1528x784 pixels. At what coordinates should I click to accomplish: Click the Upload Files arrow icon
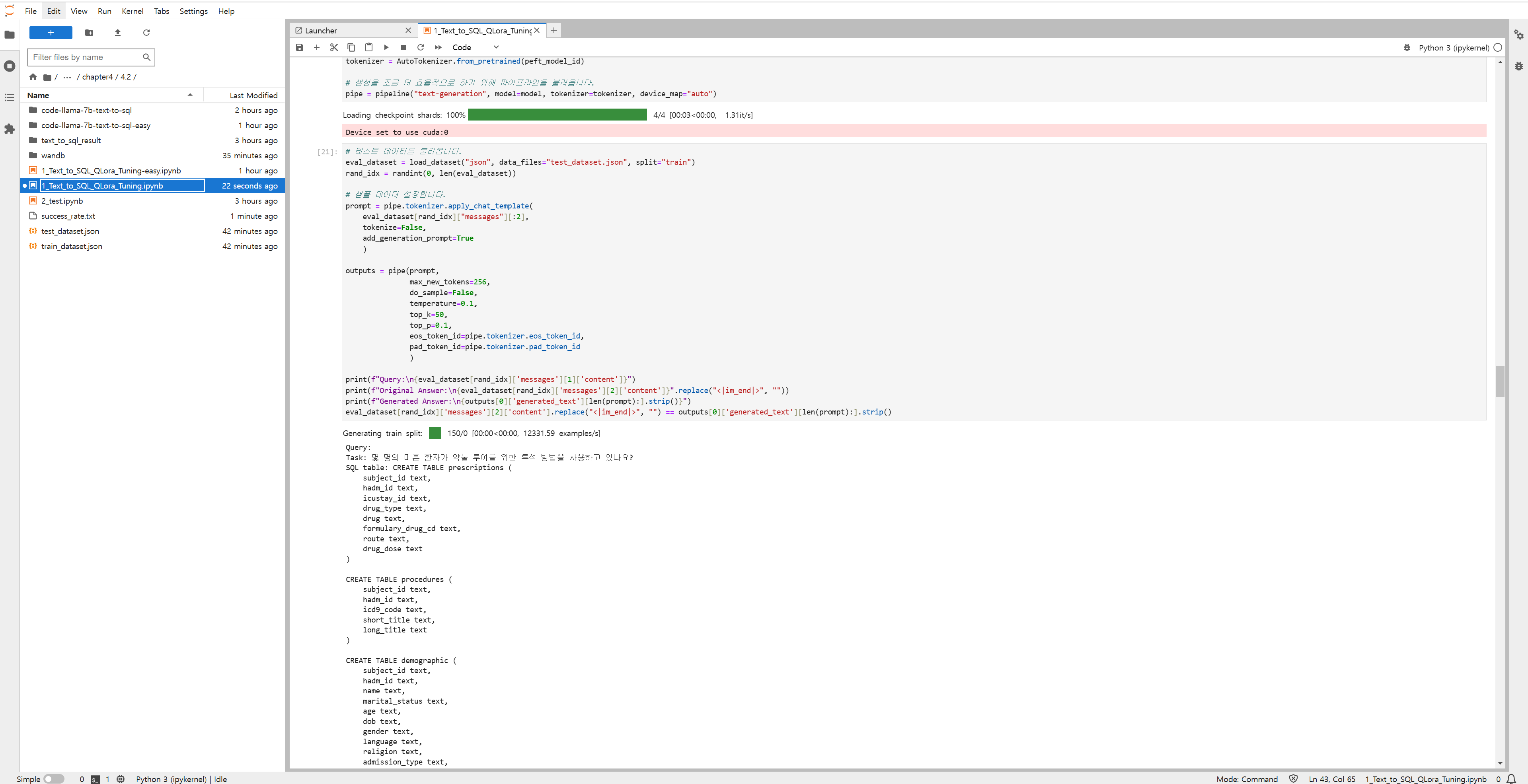117,33
